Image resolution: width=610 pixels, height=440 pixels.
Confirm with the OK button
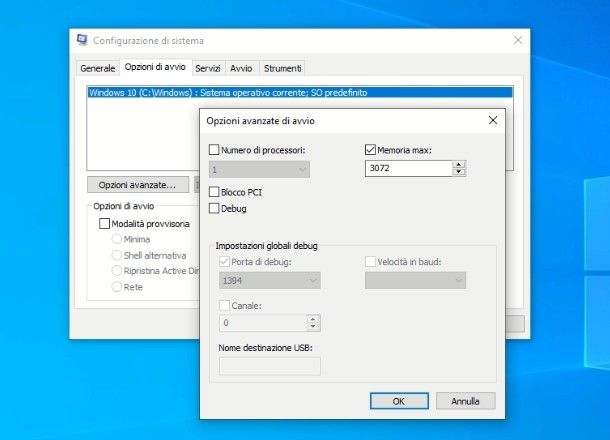click(399, 401)
